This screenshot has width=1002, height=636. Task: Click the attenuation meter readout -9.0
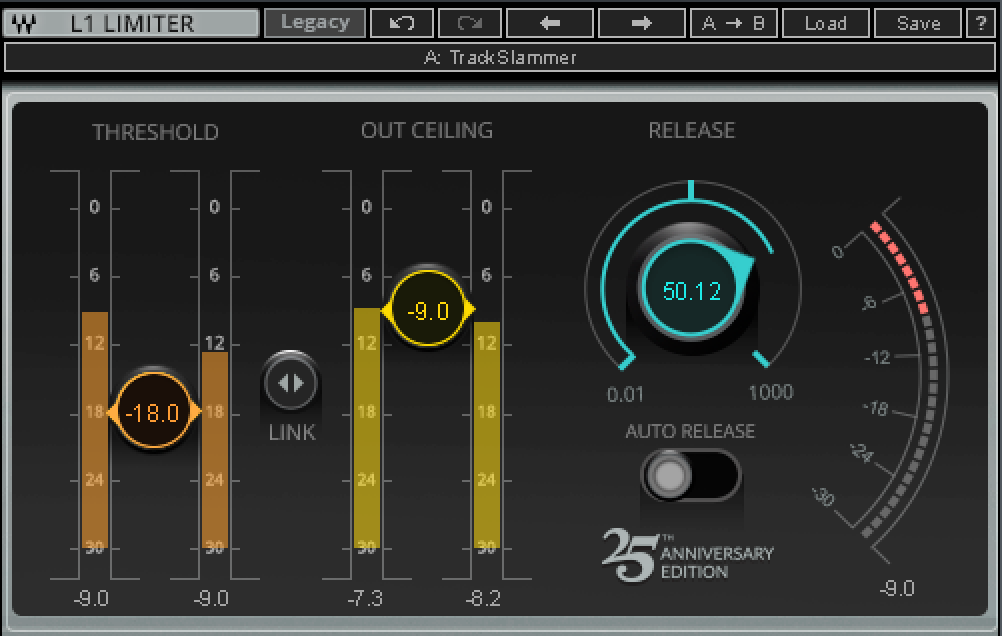[897, 588]
